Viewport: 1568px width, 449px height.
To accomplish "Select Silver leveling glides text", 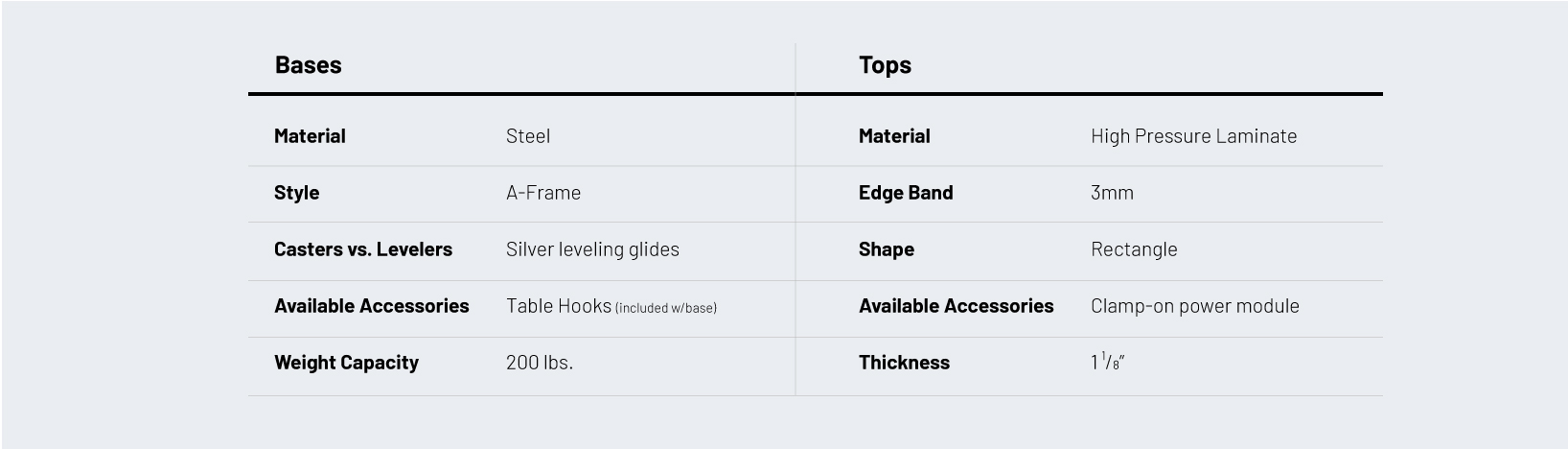I will [592, 249].
